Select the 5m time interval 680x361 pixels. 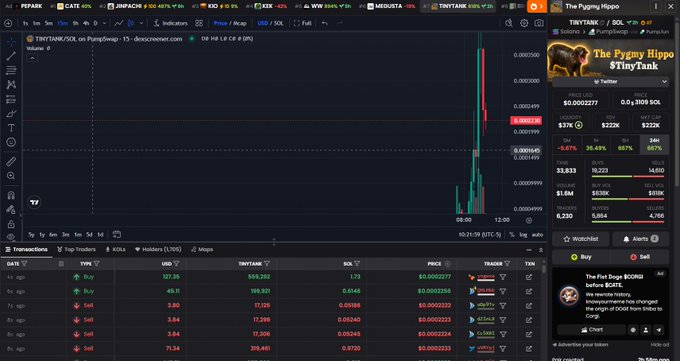point(49,23)
